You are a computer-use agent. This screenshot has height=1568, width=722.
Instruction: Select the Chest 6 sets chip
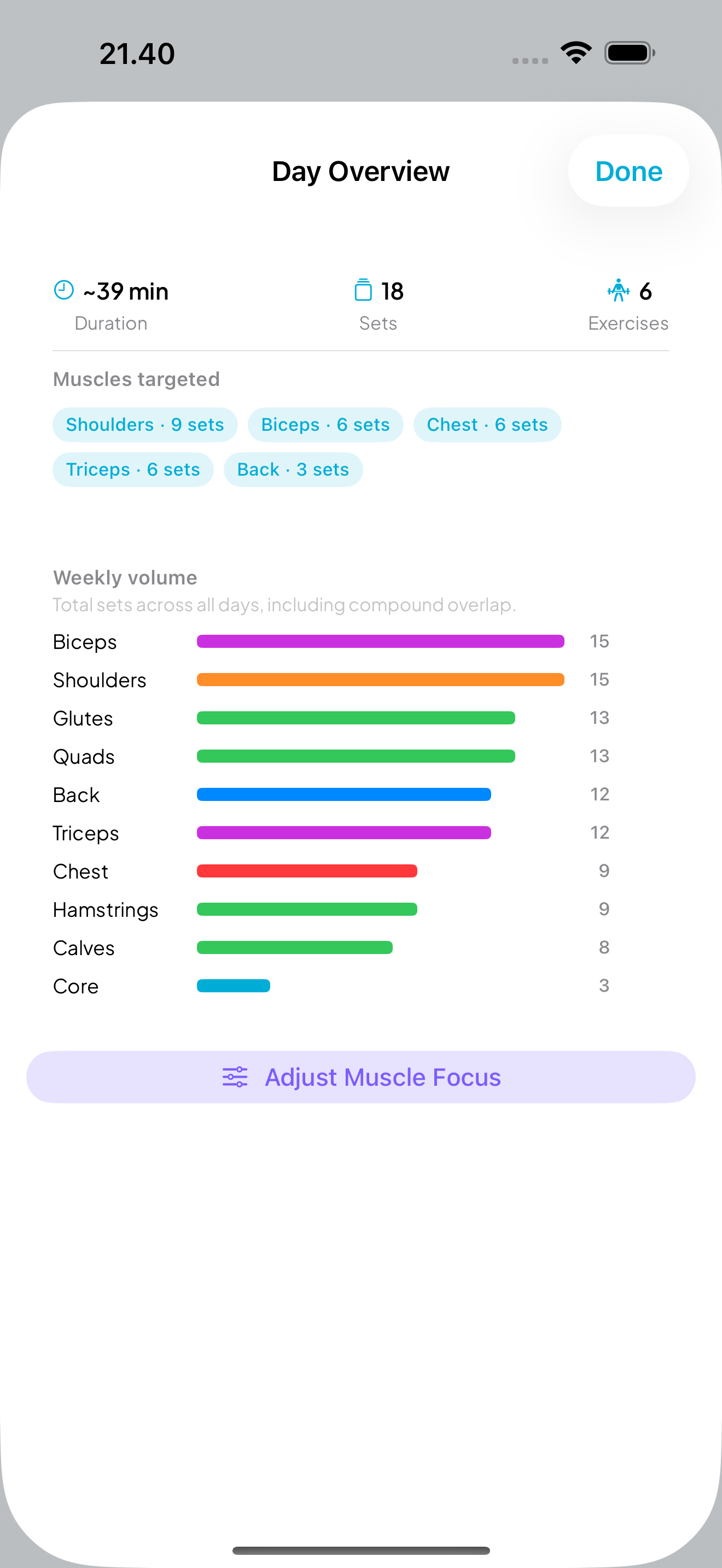pos(487,424)
